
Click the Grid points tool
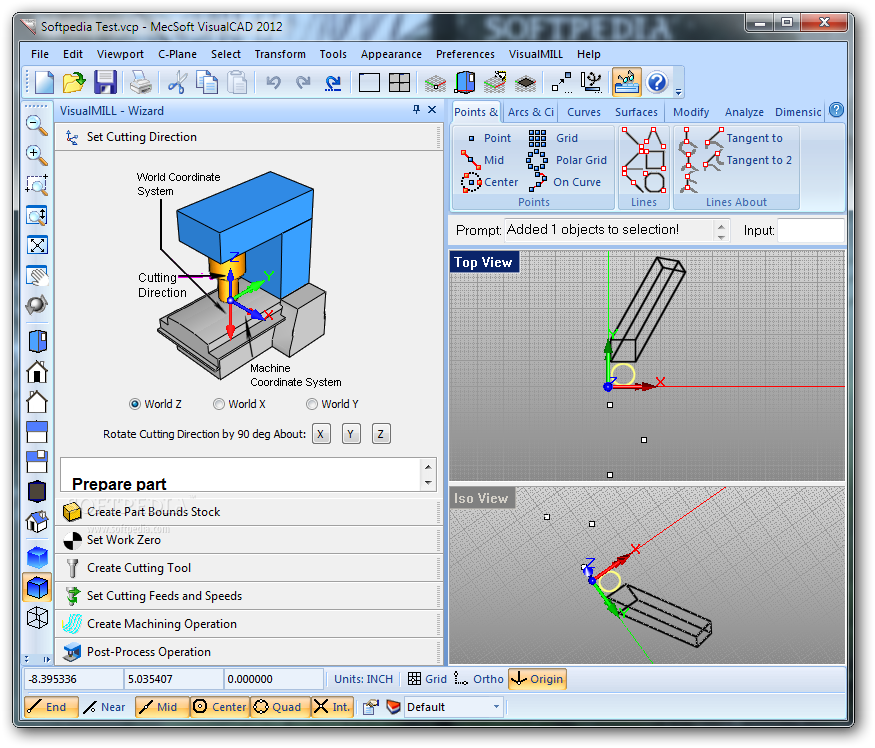(552, 138)
